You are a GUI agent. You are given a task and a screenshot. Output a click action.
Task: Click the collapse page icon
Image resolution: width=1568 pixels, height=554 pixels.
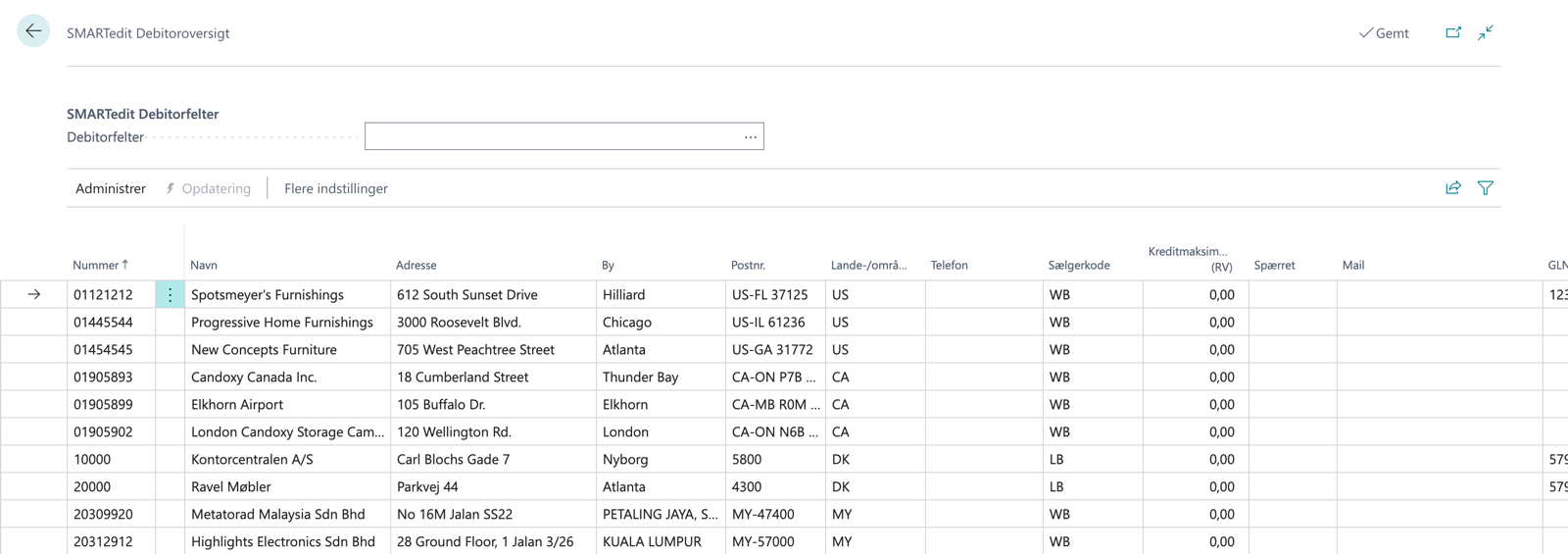click(1486, 32)
